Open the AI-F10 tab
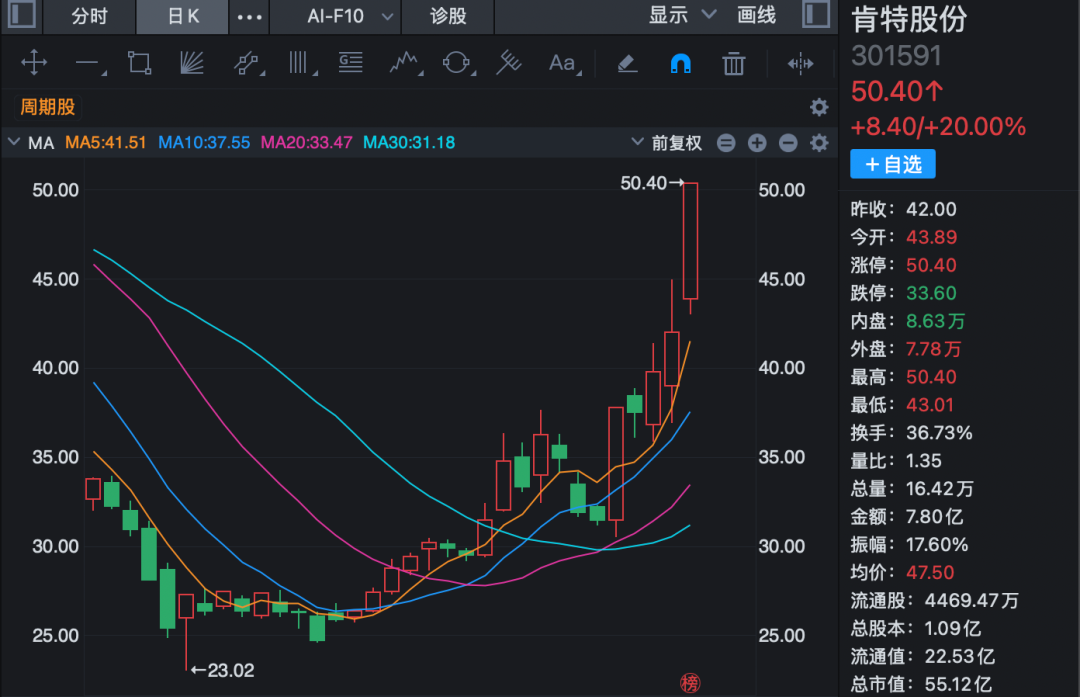This screenshot has height=697, width=1080. point(335,16)
